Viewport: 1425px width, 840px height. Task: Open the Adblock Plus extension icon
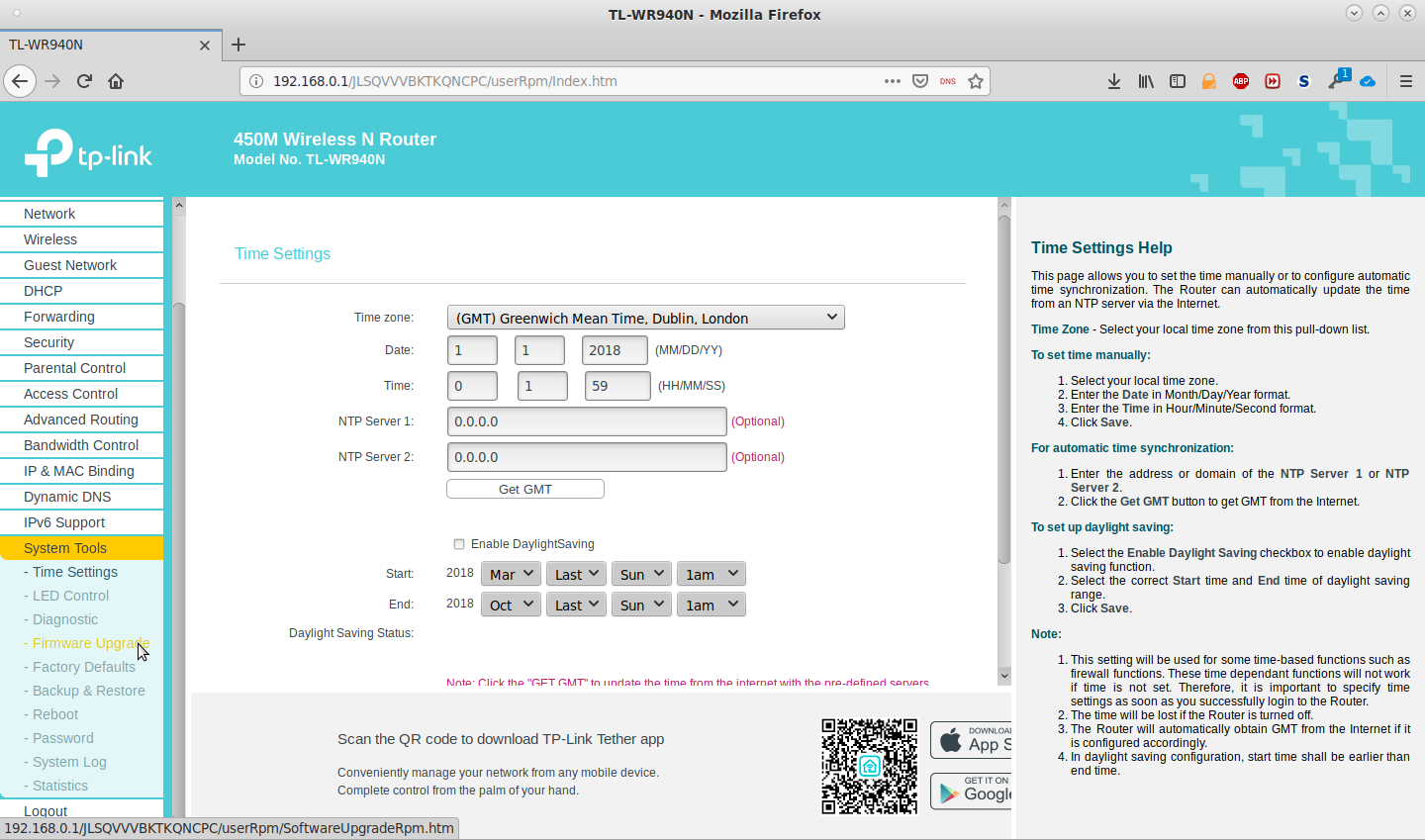[1241, 81]
